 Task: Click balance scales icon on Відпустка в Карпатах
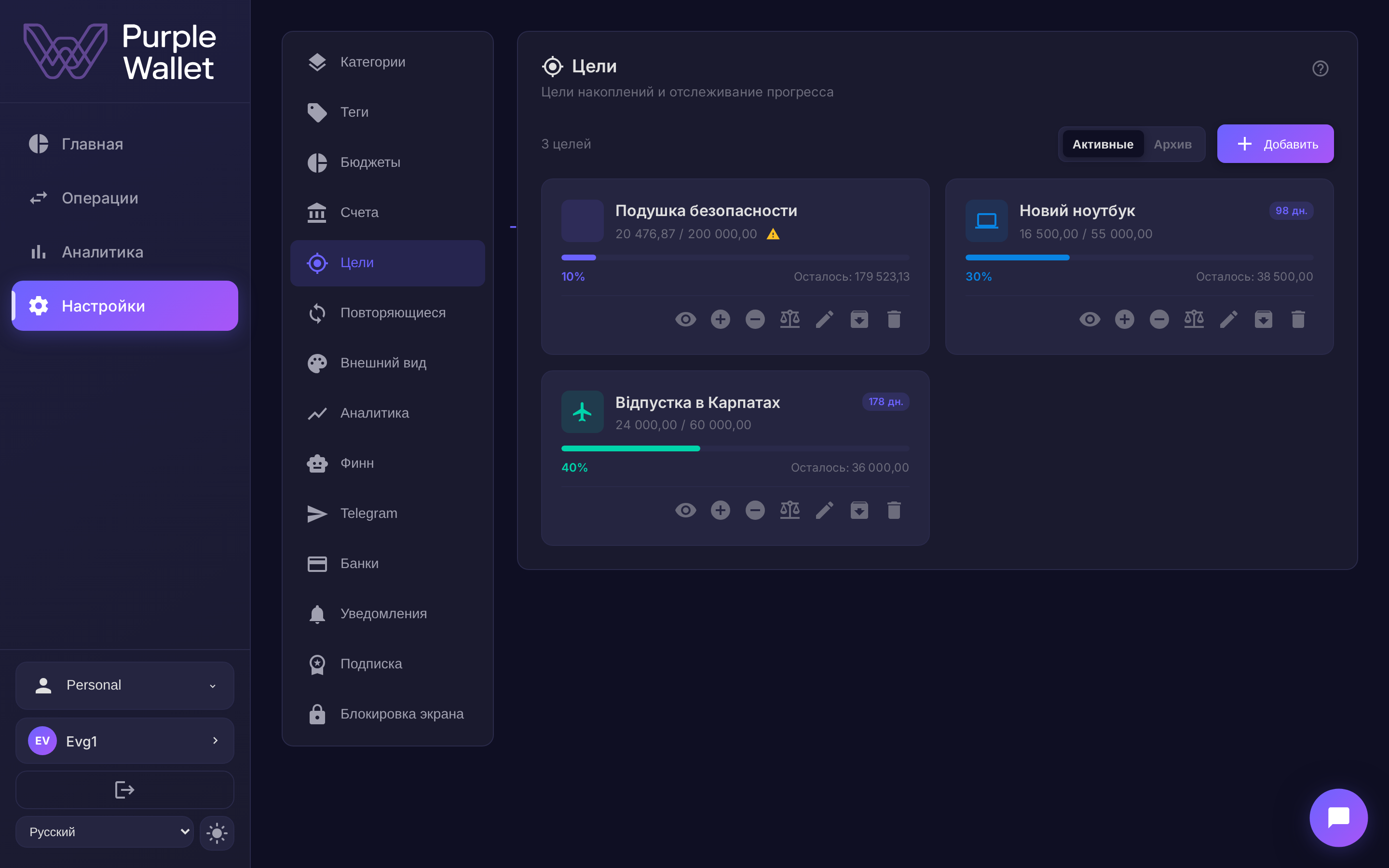point(790,510)
